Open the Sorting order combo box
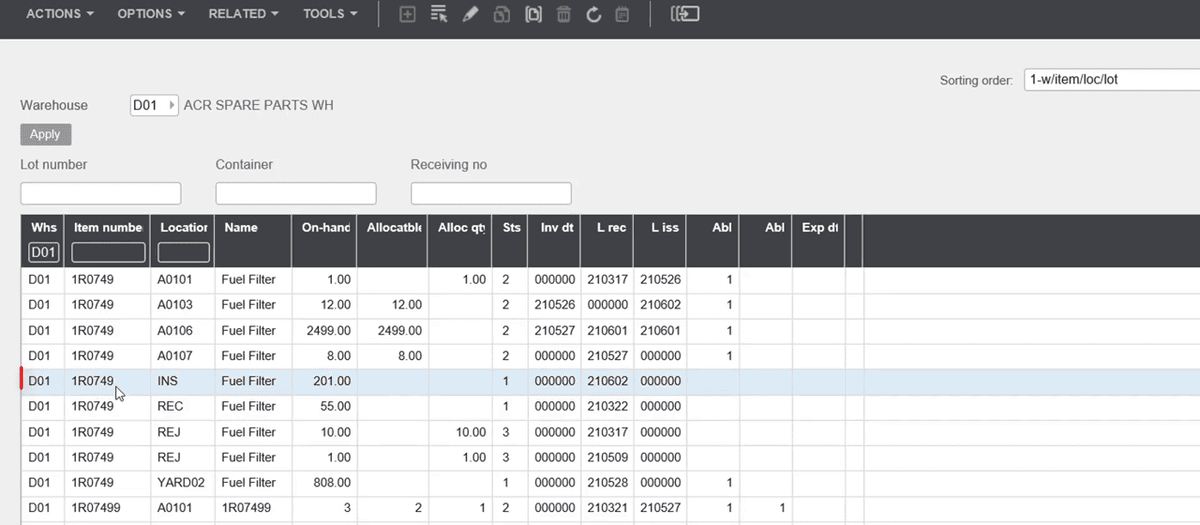 coord(1111,80)
